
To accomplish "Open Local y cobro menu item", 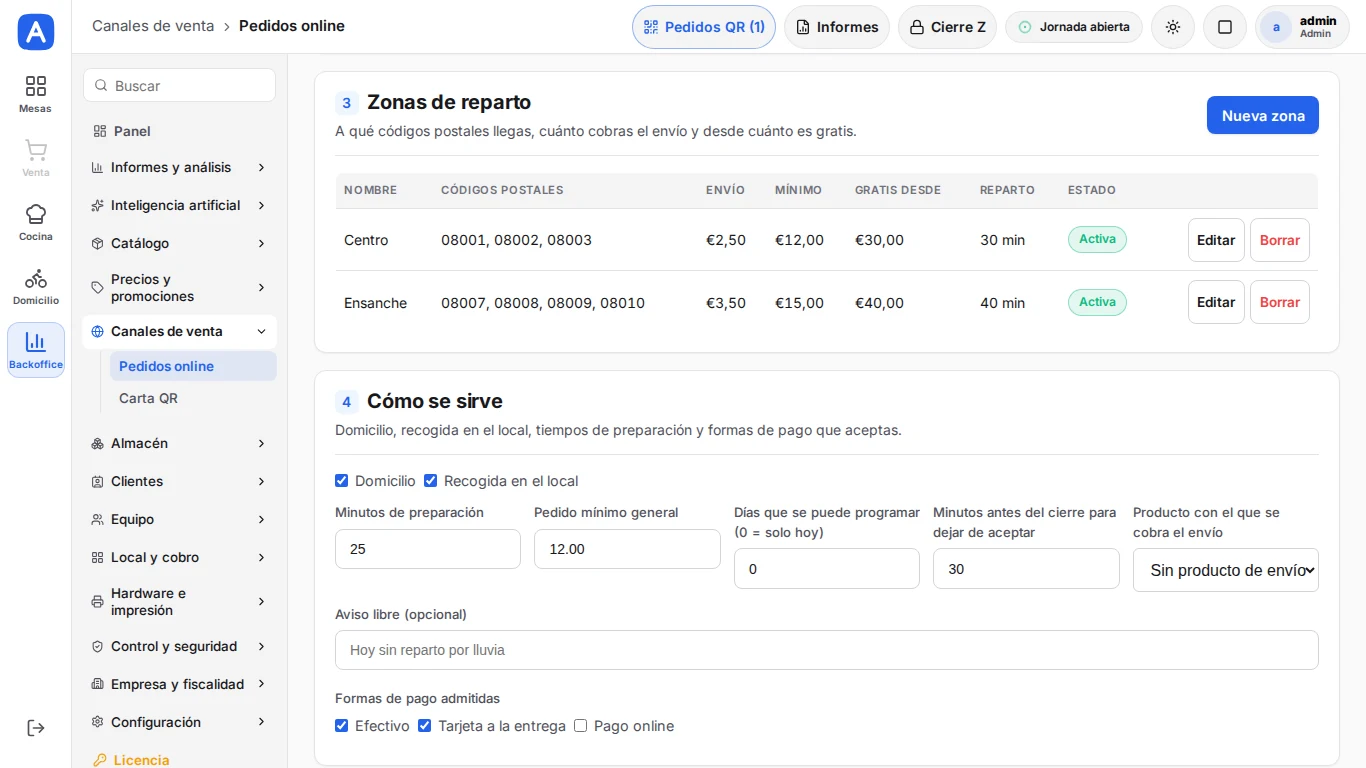I will (180, 557).
